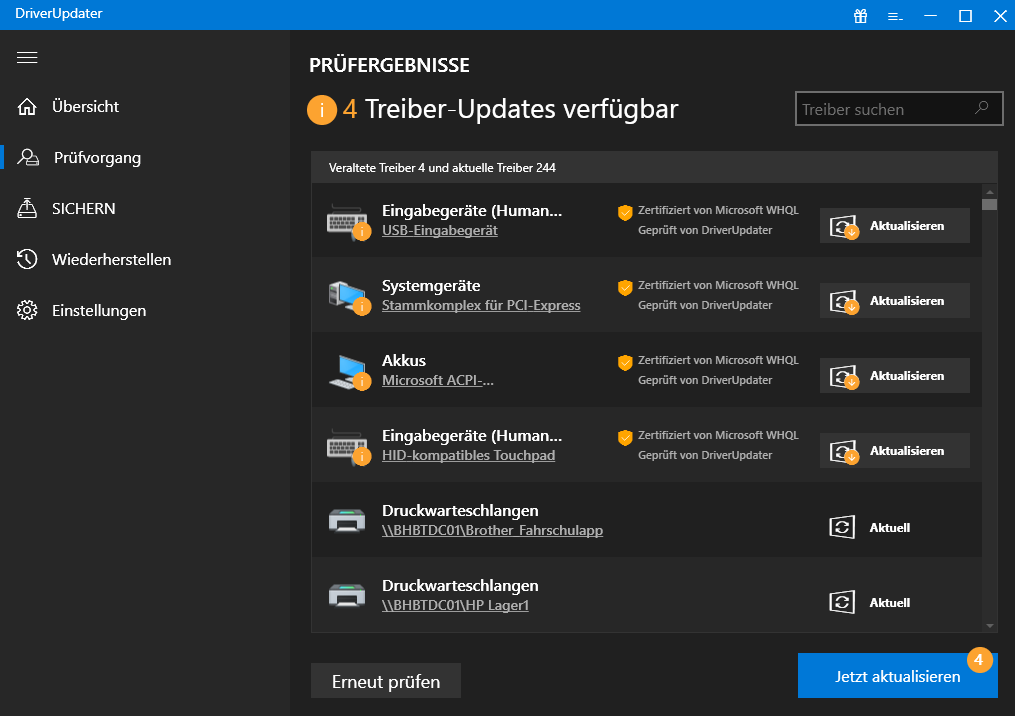1015x716 pixels.
Task: Toggle the hamburger sidebar menu
Action: 27,58
